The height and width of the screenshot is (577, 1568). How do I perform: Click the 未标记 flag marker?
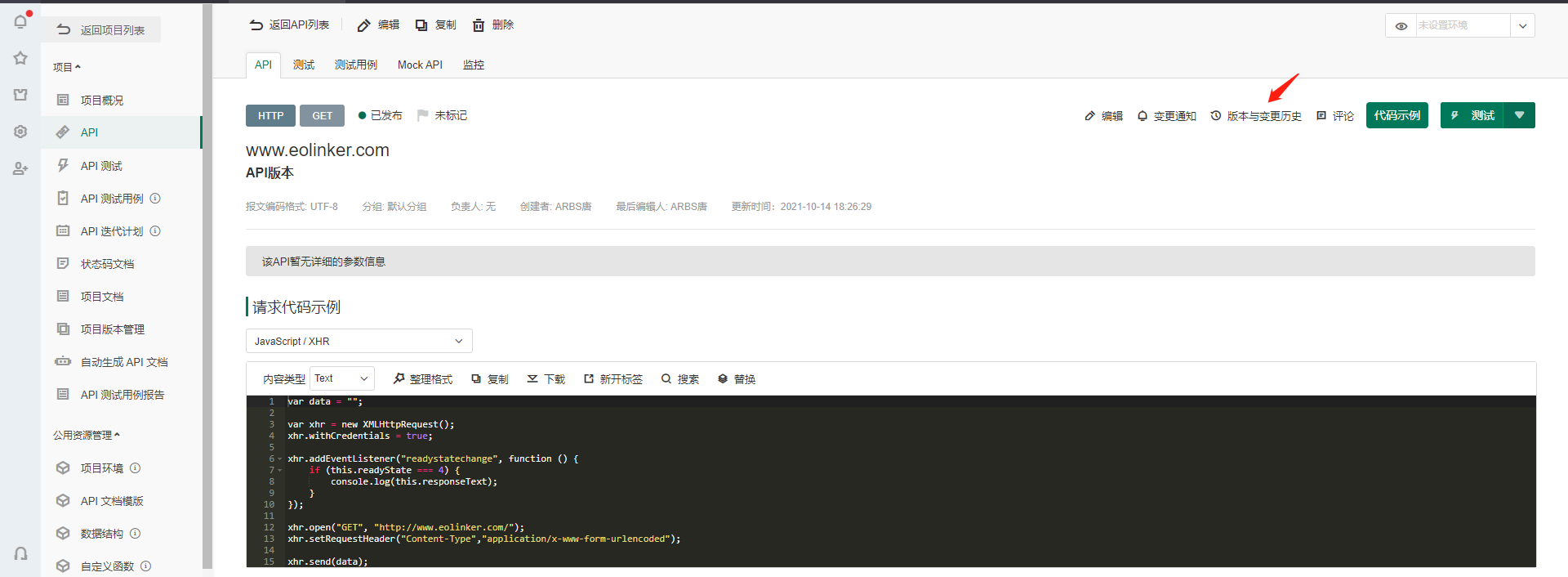point(442,115)
